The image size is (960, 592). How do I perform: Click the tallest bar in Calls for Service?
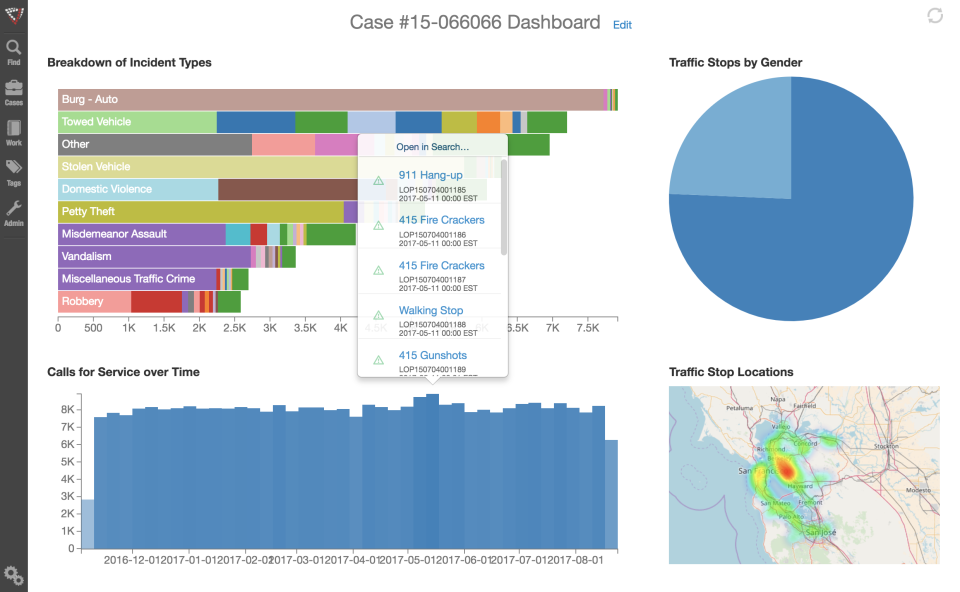click(x=432, y=471)
